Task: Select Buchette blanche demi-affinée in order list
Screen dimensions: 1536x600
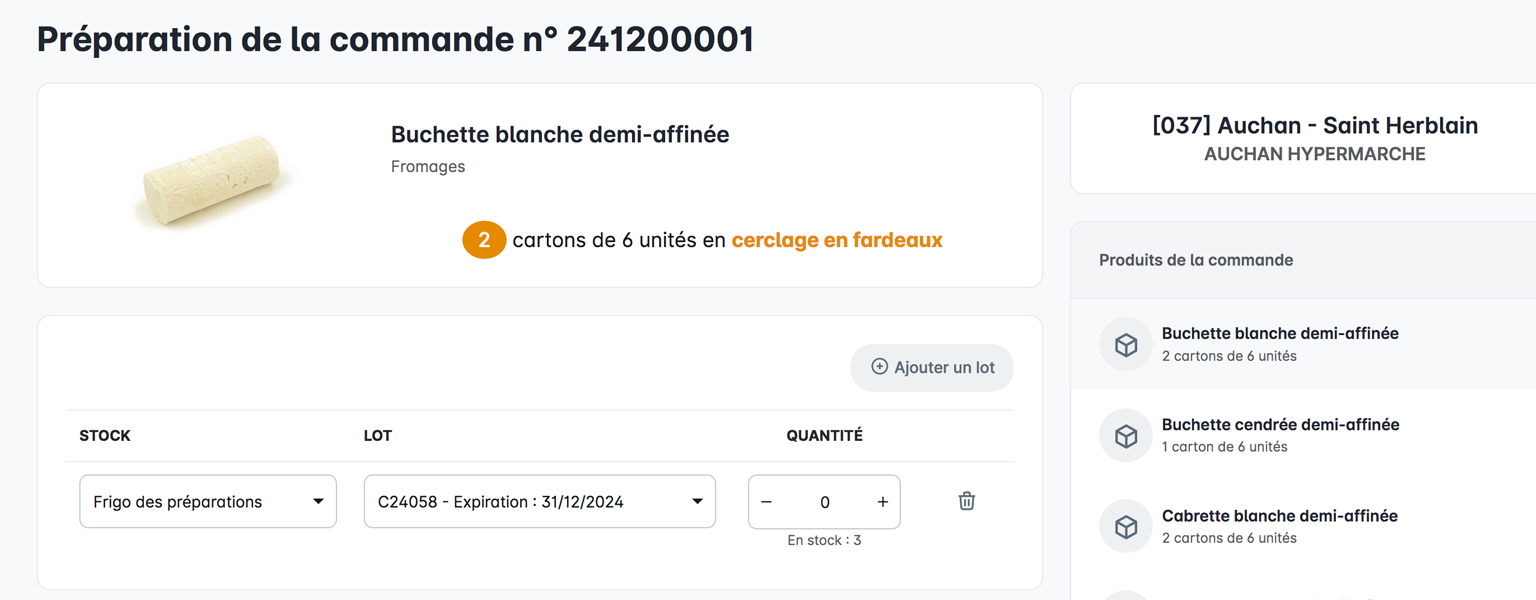Action: click(x=1280, y=343)
